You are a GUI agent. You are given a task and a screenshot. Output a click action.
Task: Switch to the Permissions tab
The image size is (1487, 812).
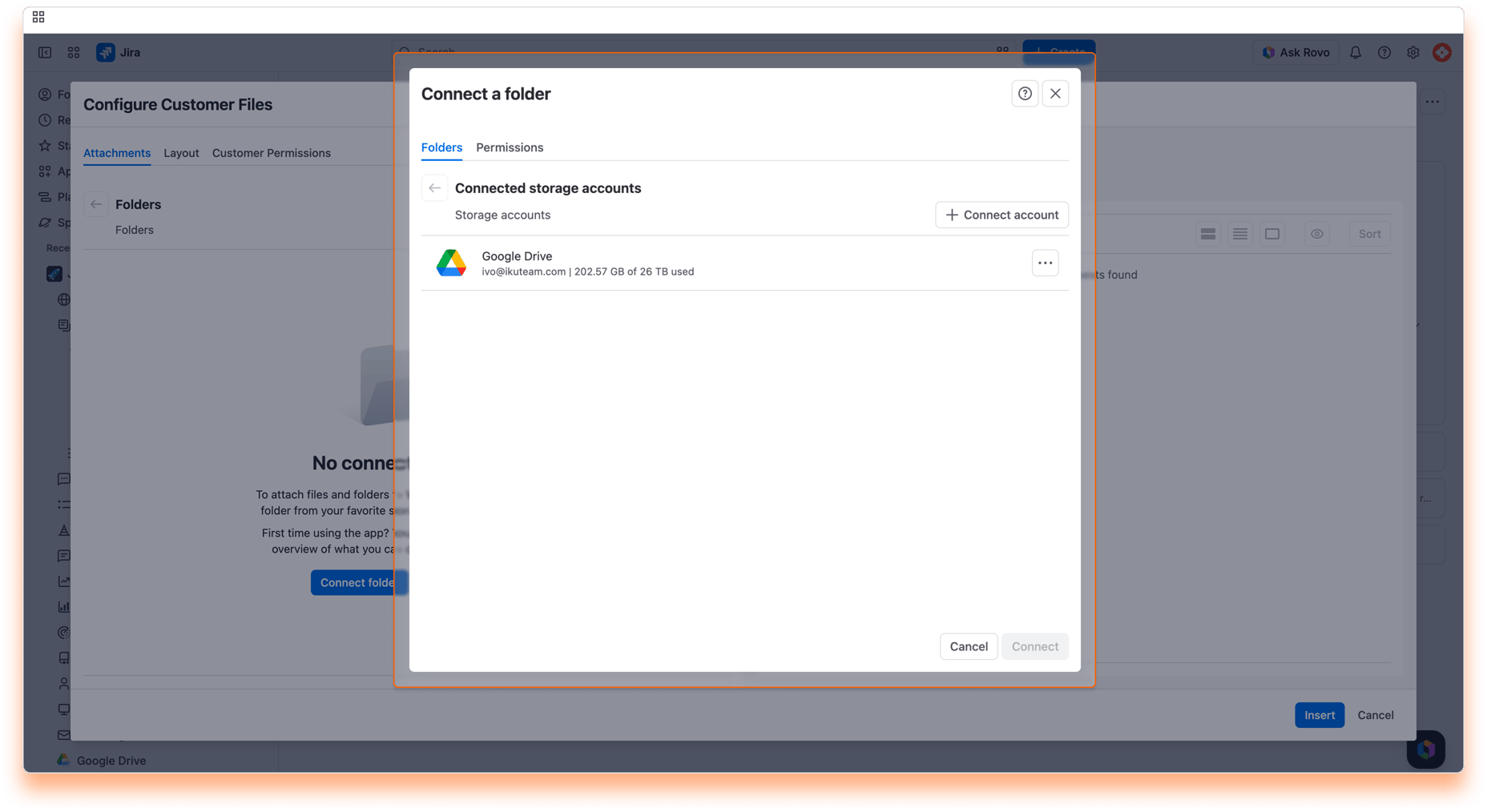[x=510, y=147]
